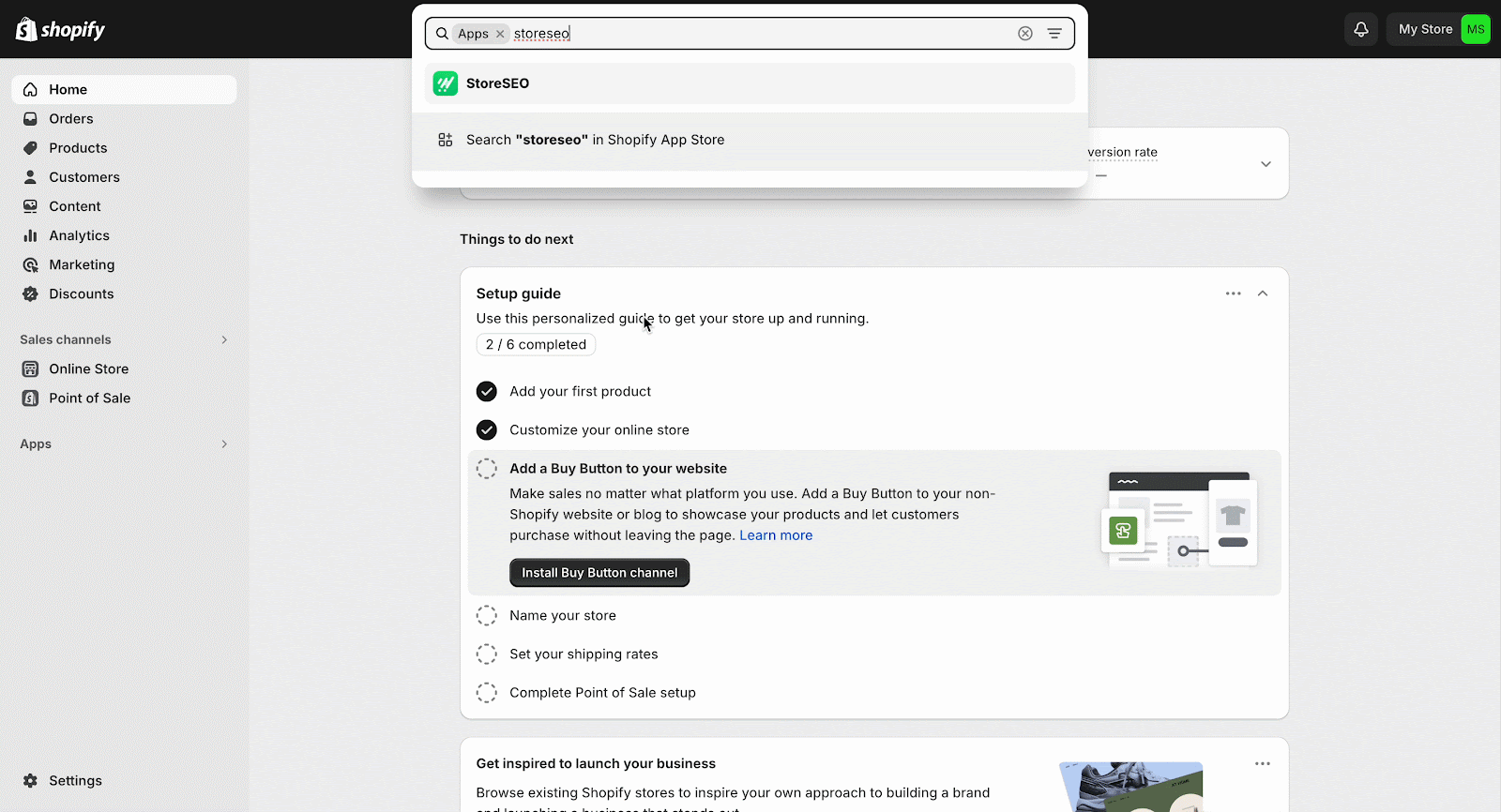Click the conversion rate label

tap(1123, 153)
